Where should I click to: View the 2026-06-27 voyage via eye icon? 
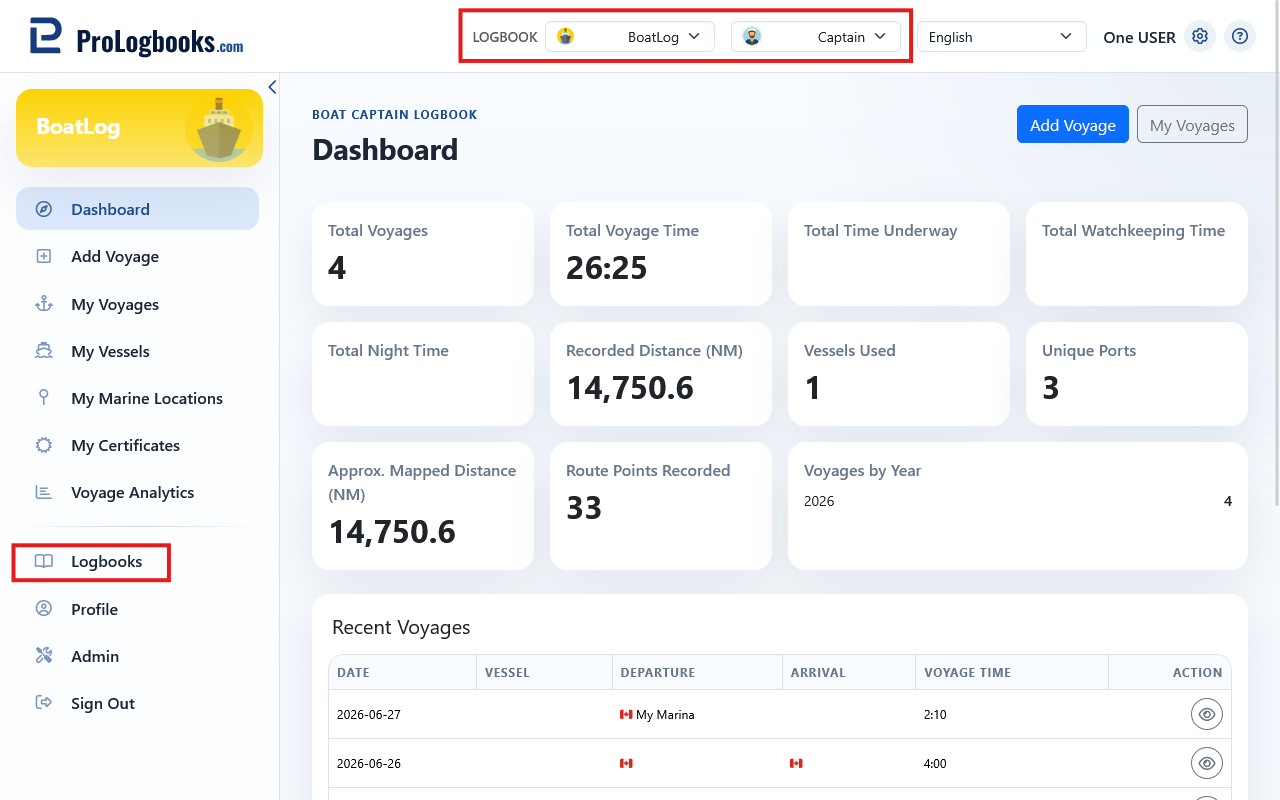click(x=1207, y=715)
